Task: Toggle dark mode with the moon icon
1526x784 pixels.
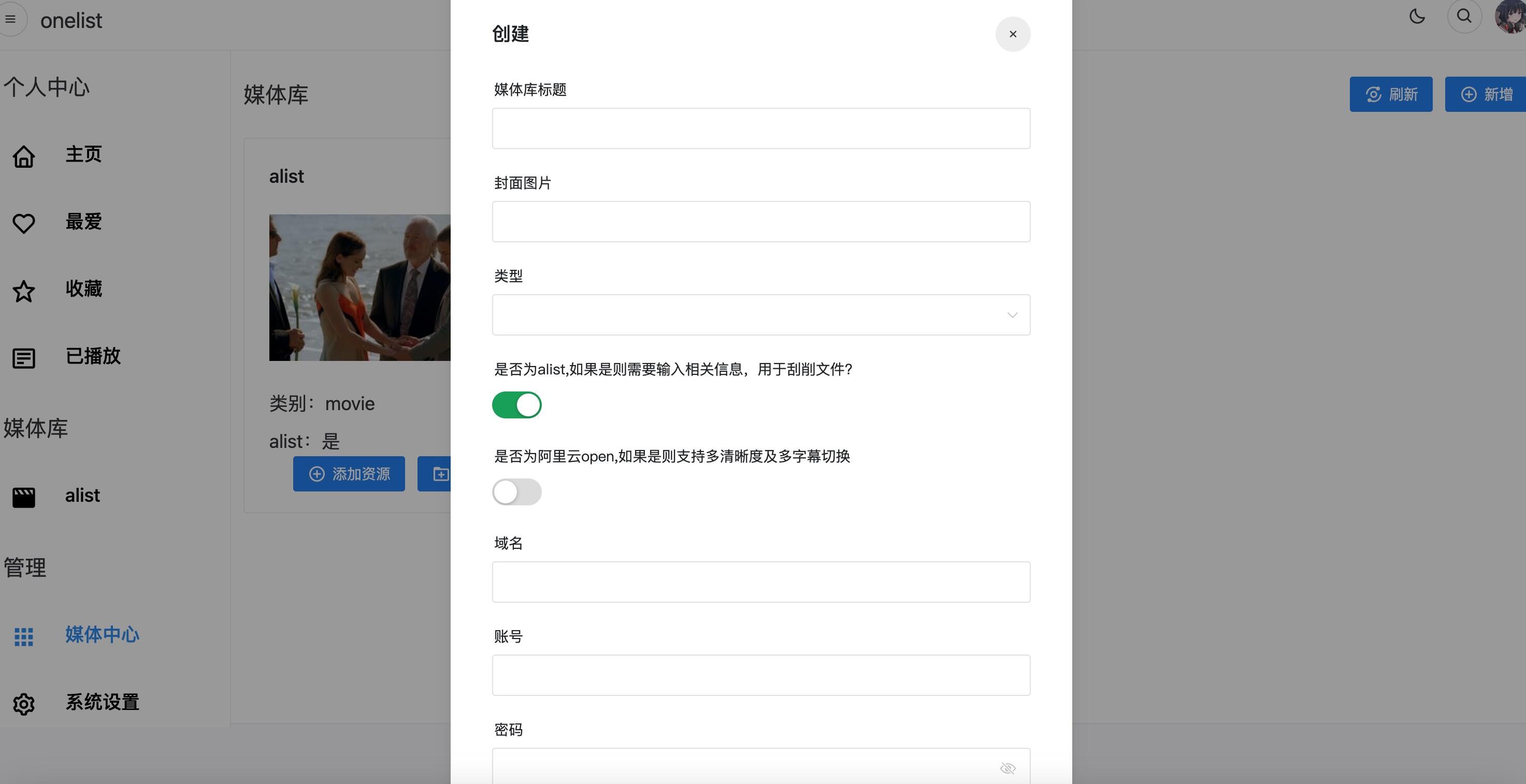Action: coord(1417,17)
